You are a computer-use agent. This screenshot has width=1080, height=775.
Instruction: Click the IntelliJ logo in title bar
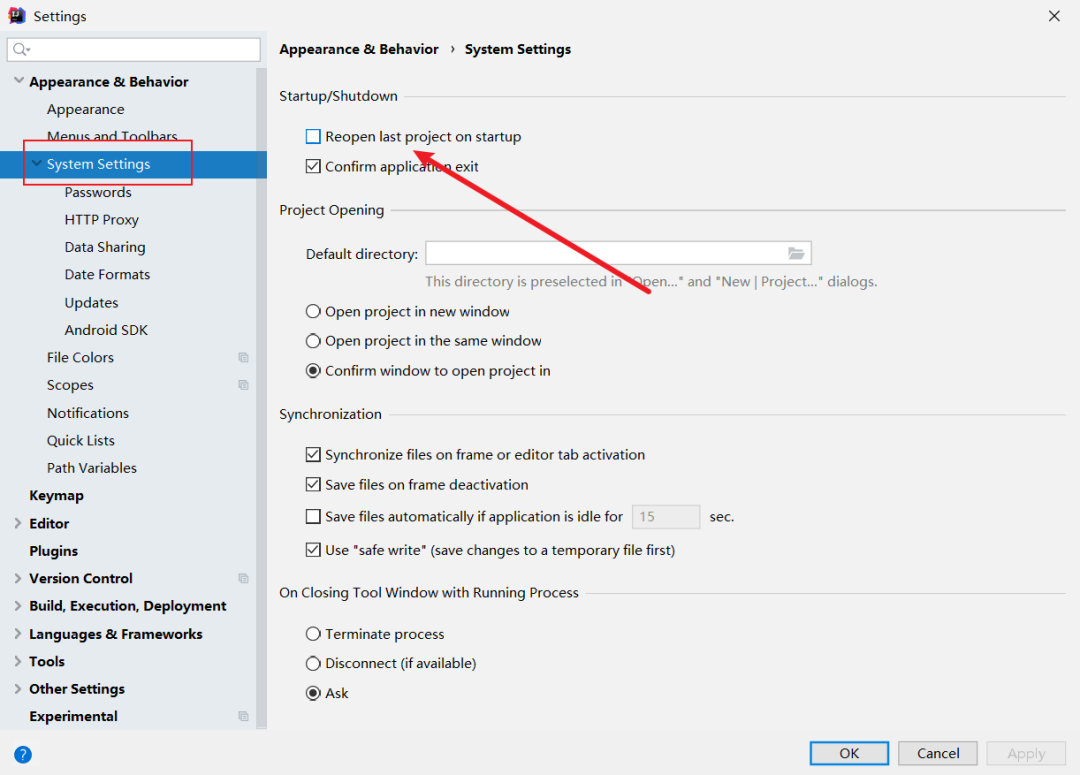(17, 16)
